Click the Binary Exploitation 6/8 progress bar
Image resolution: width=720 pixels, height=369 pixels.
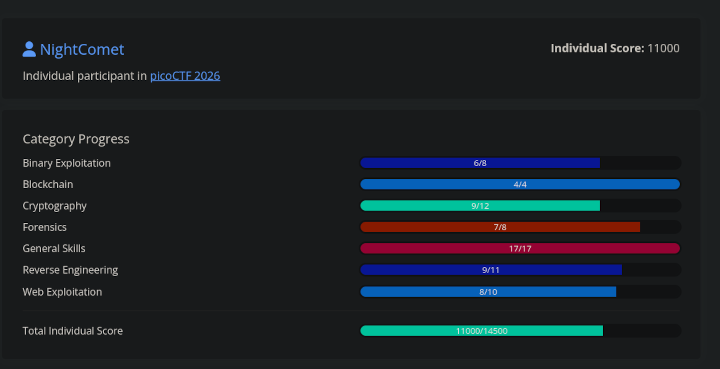coord(520,163)
